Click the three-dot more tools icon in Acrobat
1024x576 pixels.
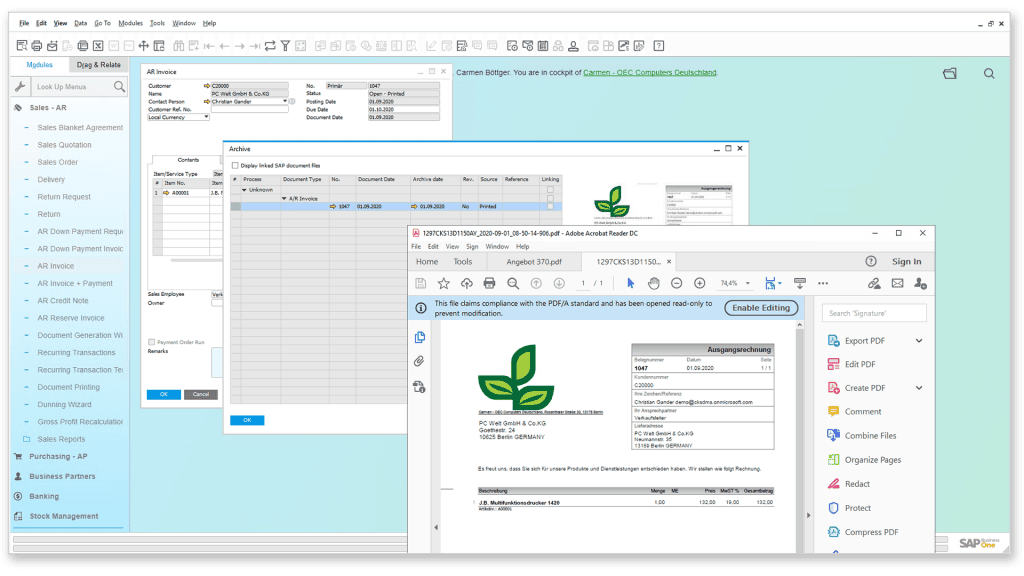click(x=823, y=283)
